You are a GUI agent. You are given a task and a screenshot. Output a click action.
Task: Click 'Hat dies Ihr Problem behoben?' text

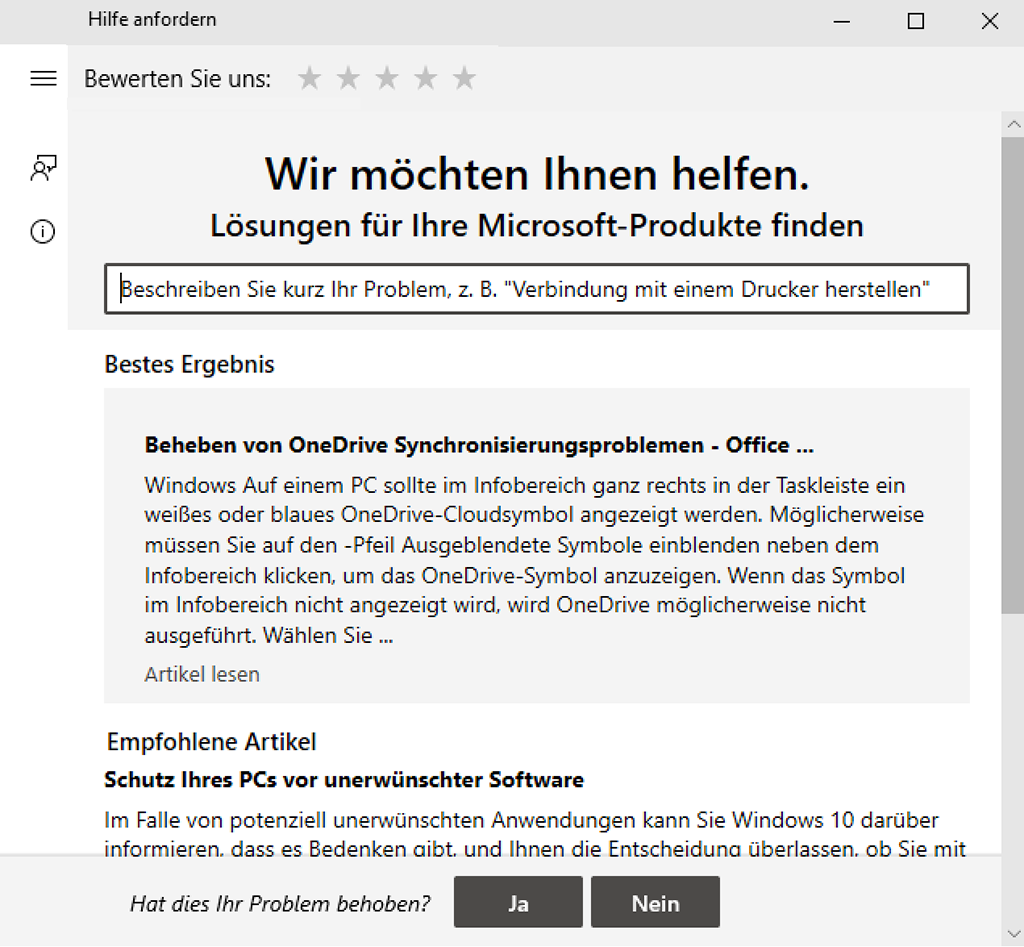tap(280, 903)
